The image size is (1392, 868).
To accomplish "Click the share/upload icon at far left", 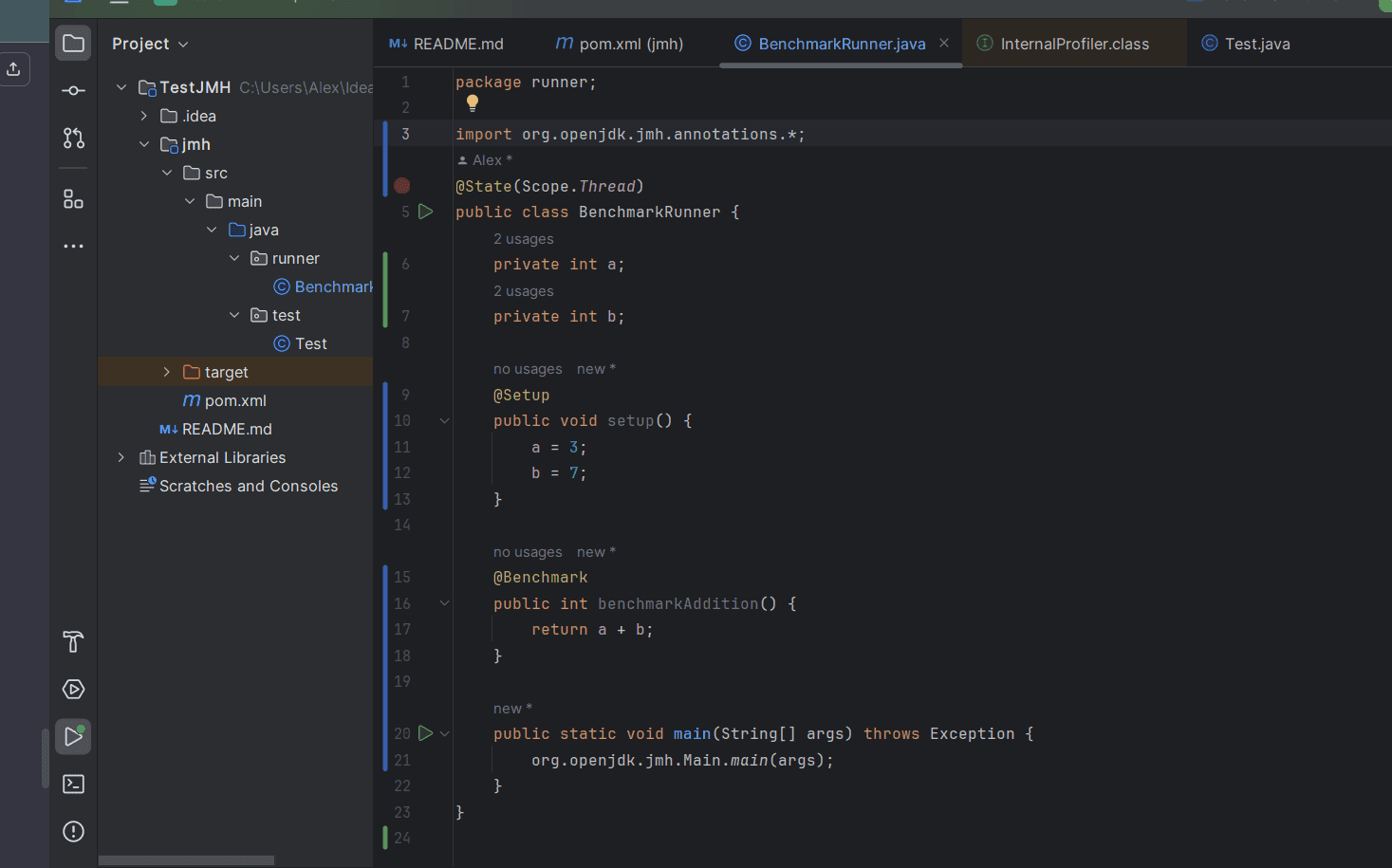I will click(13, 69).
